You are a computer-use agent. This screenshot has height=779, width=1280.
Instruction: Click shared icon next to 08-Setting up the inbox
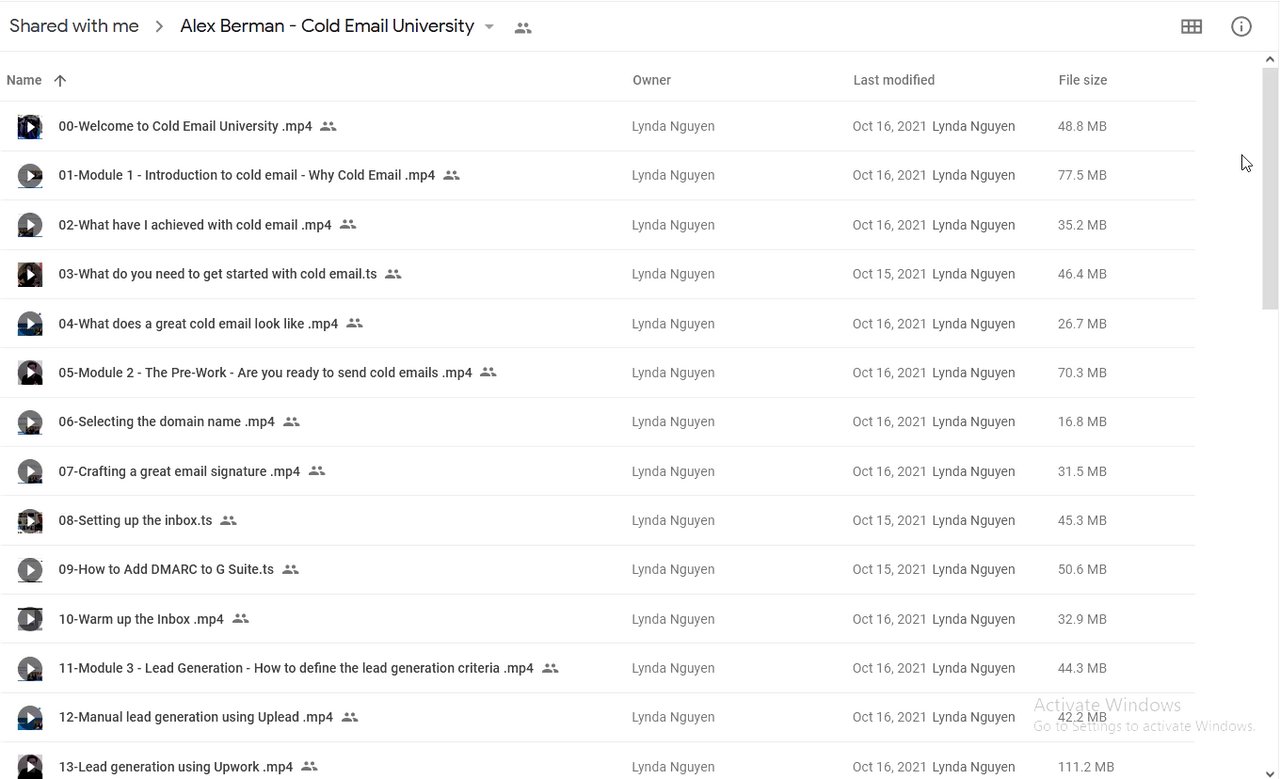pos(229,521)
